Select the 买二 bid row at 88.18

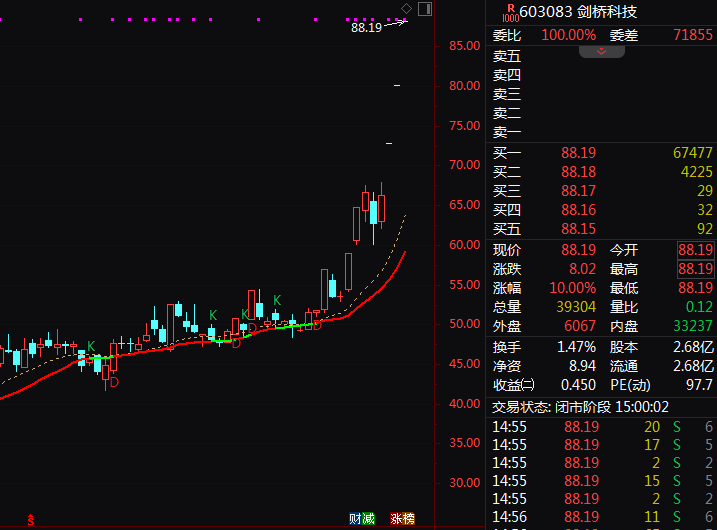pyautogui.click(x=578, y=172)
